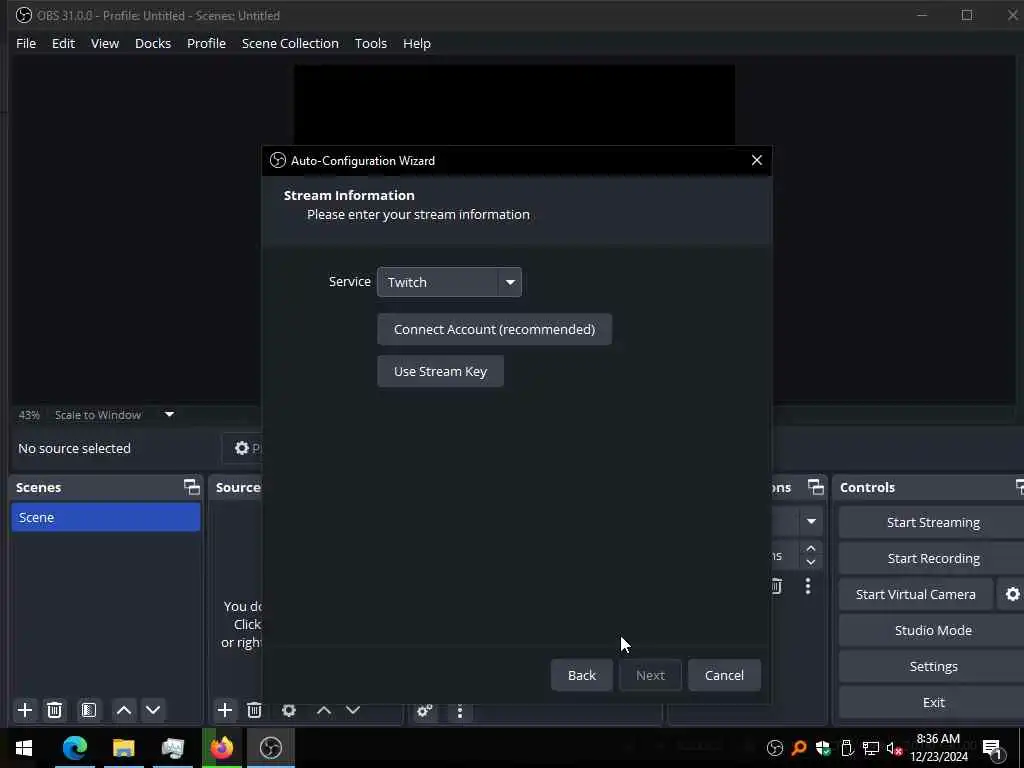Viewport: 1024px width, 768px height.
Task: Click the Exit button
Action: (933, 702)
